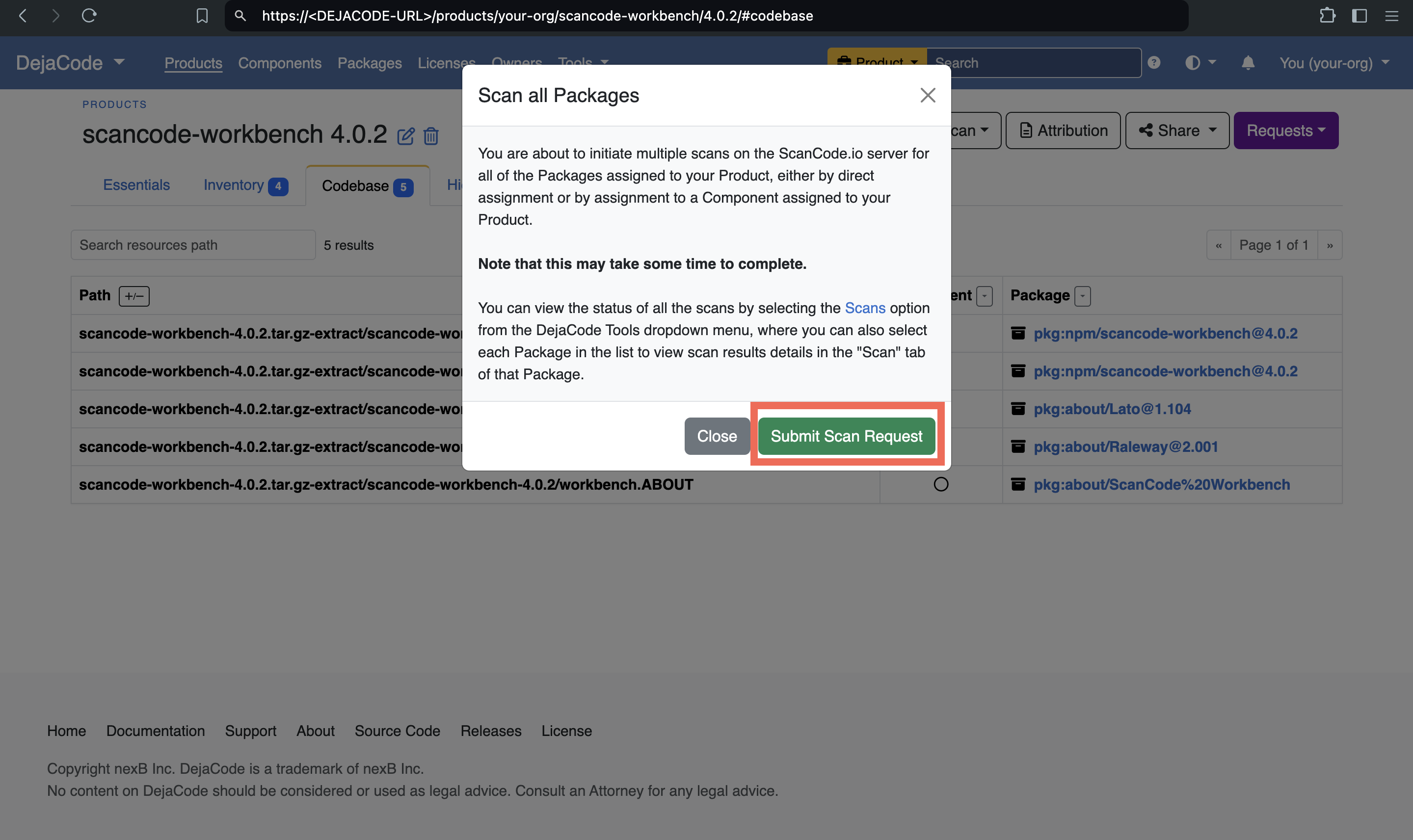
Task: Edit product with the pencil icon
Action: (405, 136)
